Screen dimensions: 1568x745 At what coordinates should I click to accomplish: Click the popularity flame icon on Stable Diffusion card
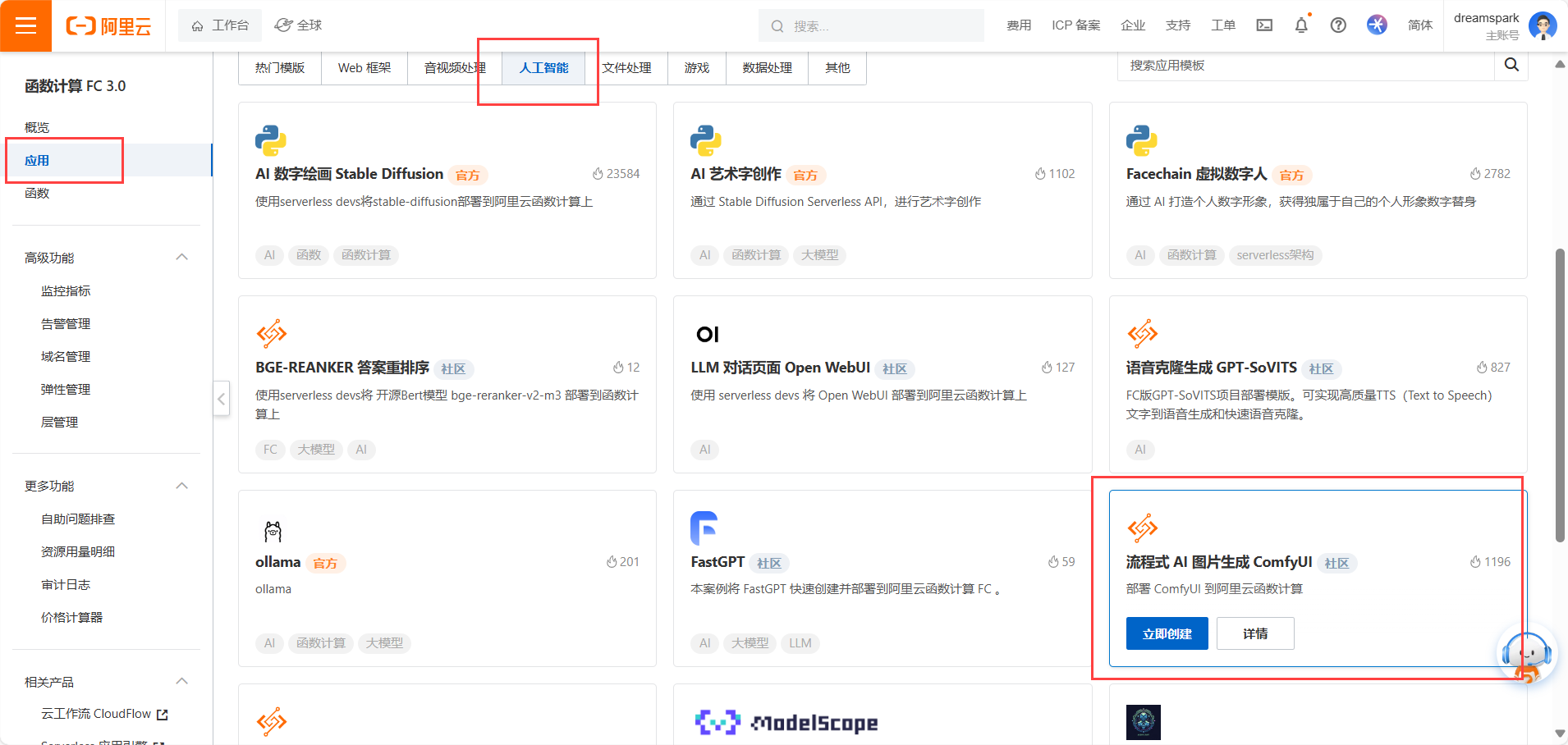598,174
